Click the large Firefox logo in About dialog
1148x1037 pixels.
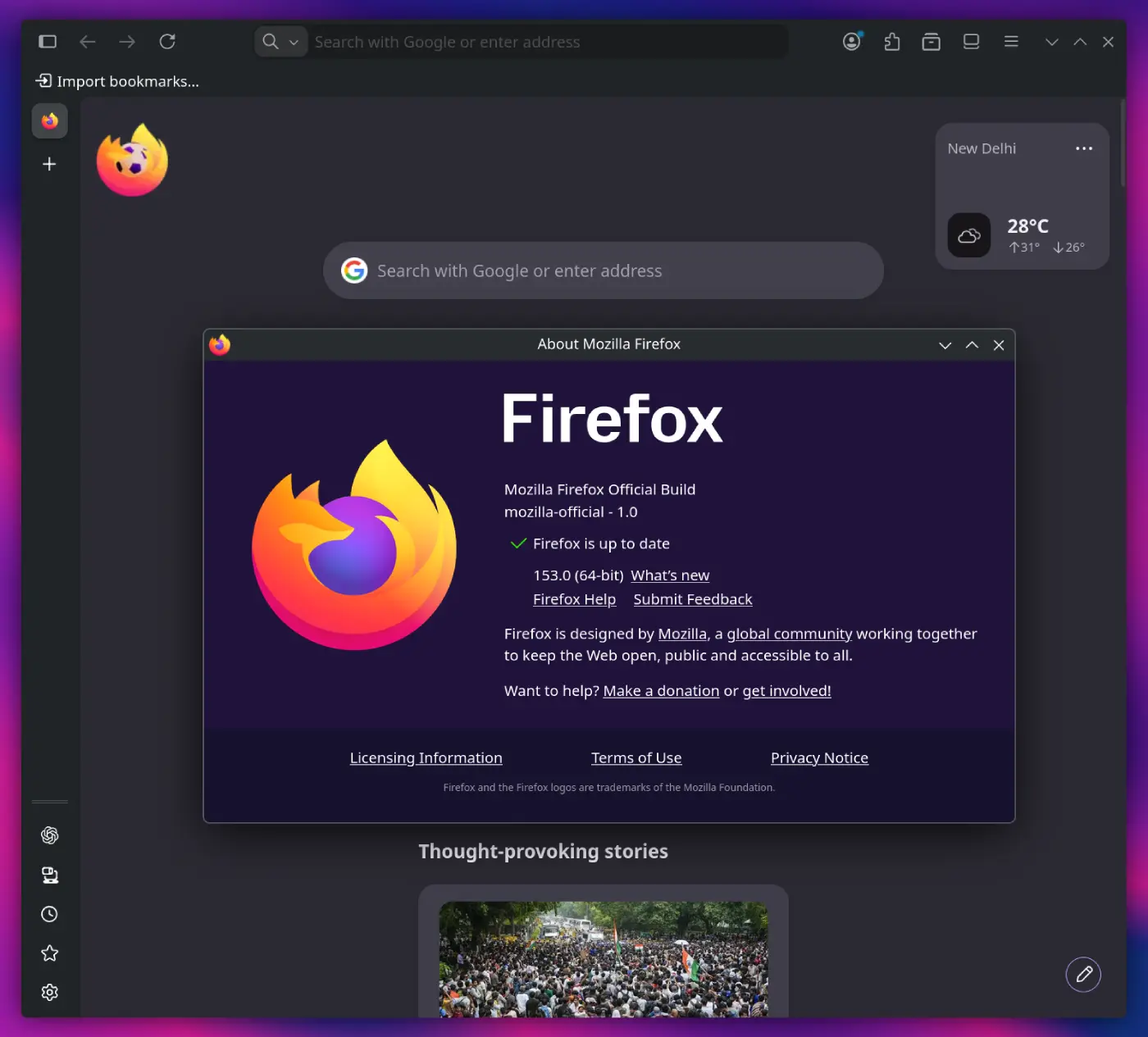354,545
